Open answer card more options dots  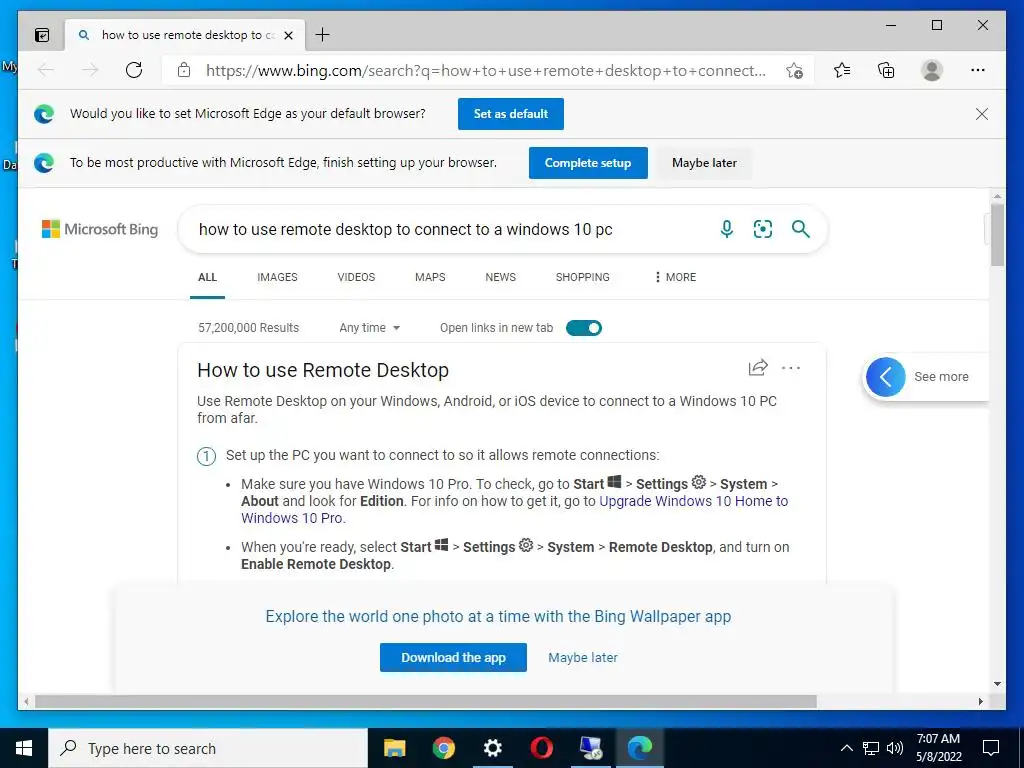[791, 368]
